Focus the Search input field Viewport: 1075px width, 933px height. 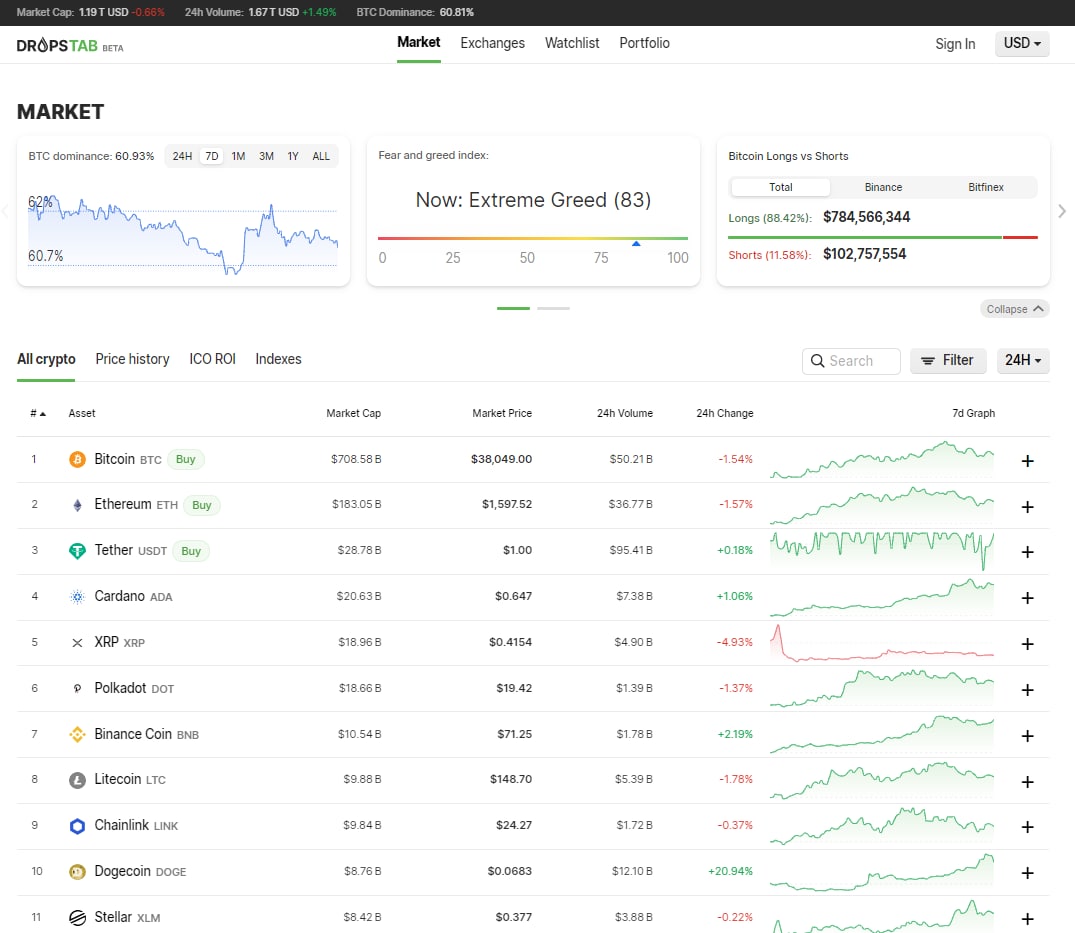(x=851, y=361)
